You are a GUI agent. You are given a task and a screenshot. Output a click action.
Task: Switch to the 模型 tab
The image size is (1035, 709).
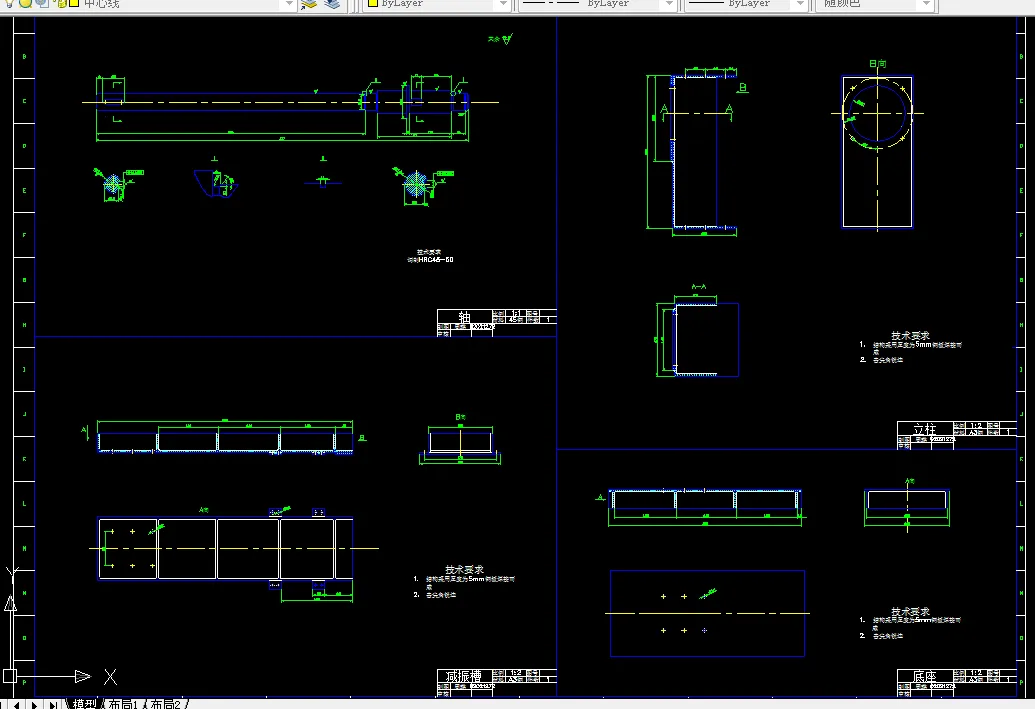[x=84, y=704]
